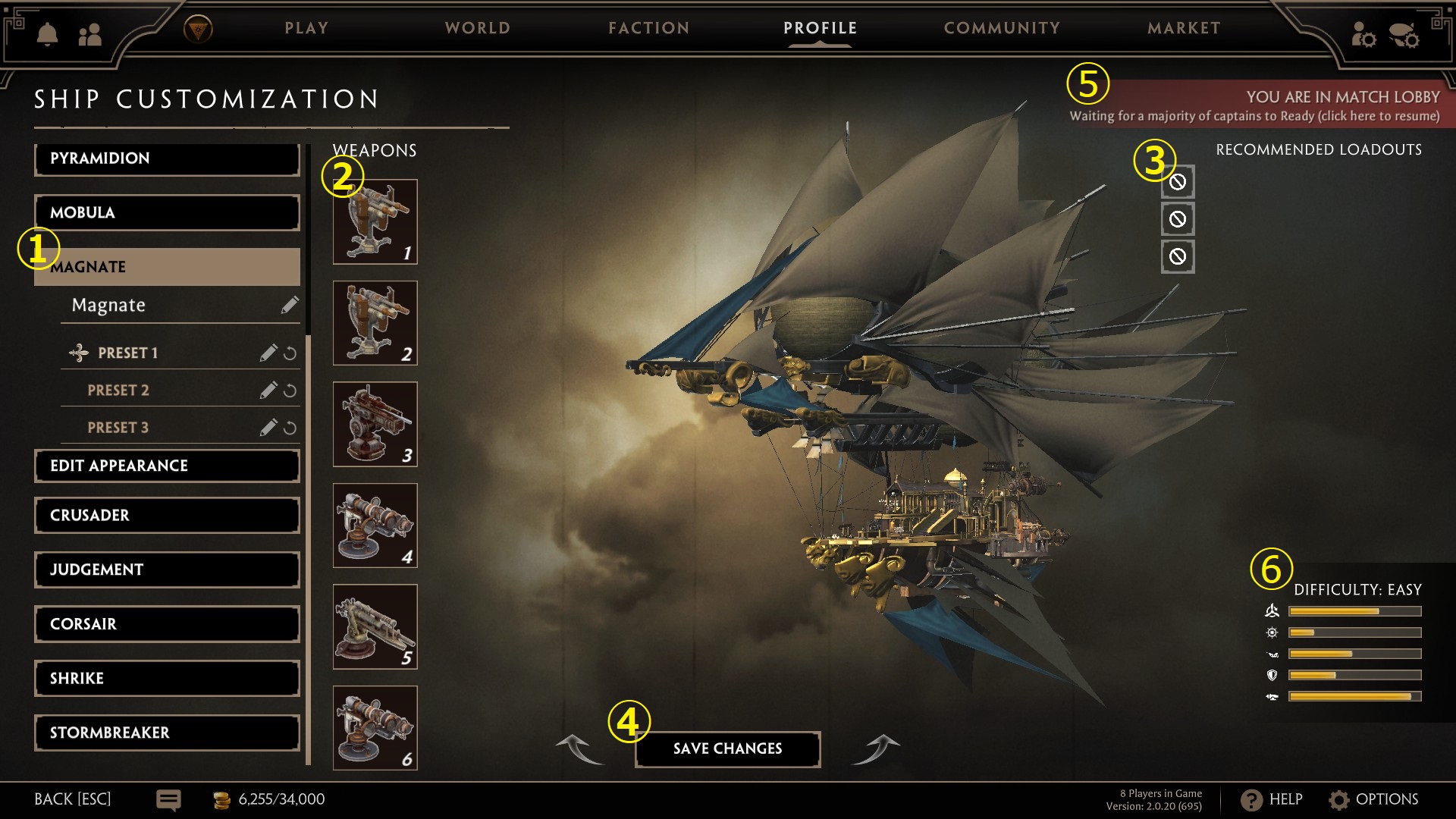Collapse the Magnate ship section
1456x819 pixels.
[167, 267]
